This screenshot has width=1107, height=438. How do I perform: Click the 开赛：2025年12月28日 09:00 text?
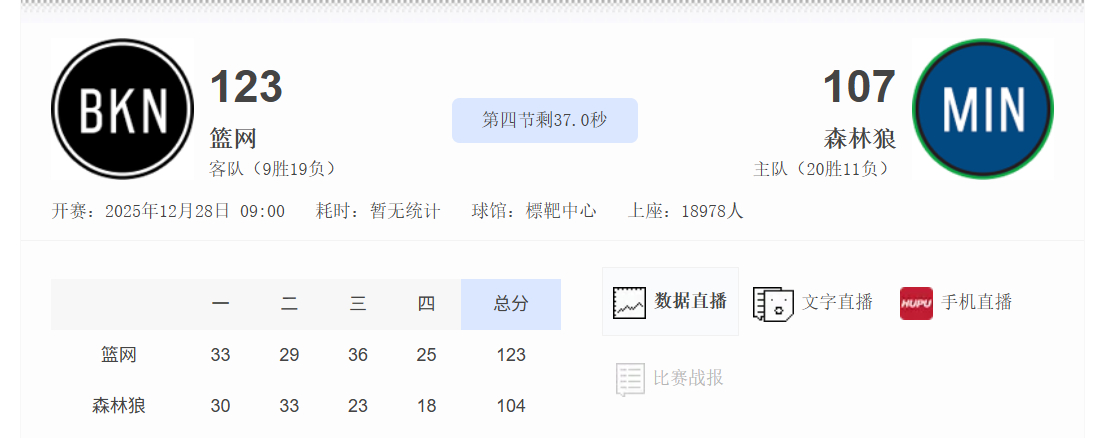click(x=168, y=211)
